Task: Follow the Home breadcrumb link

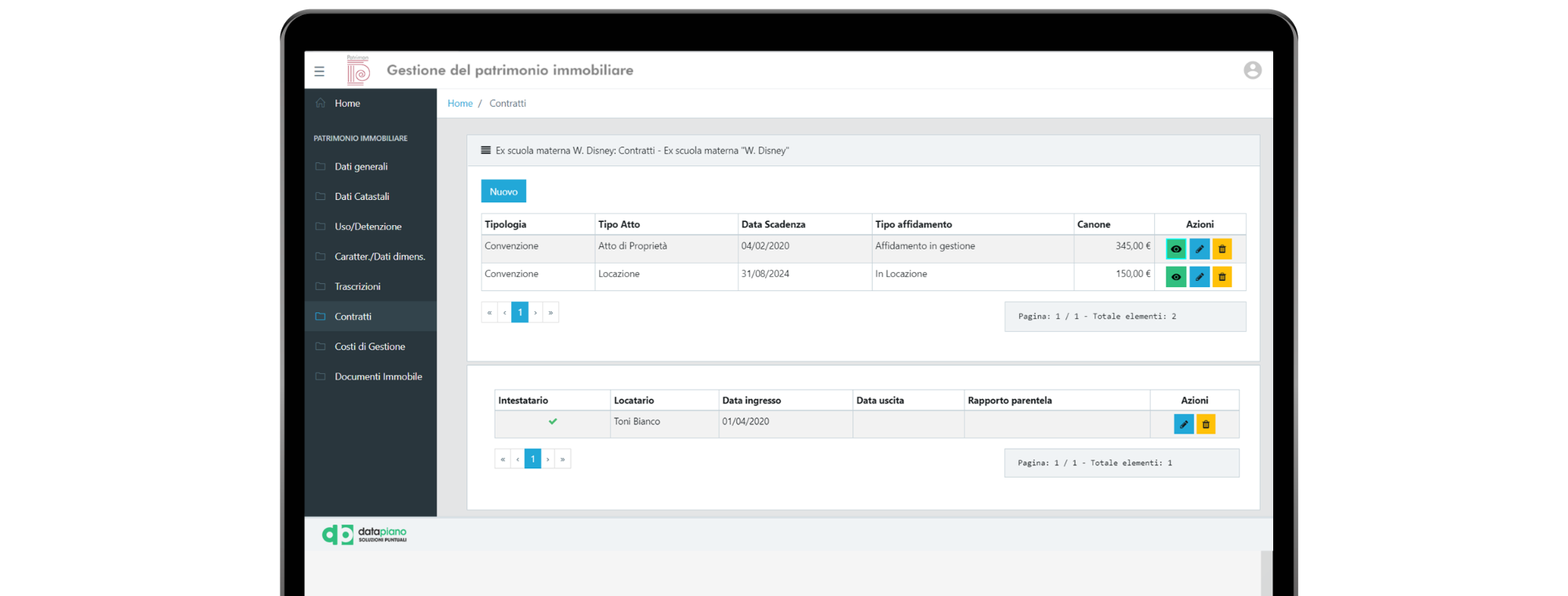Action: [x=459, y=104]
